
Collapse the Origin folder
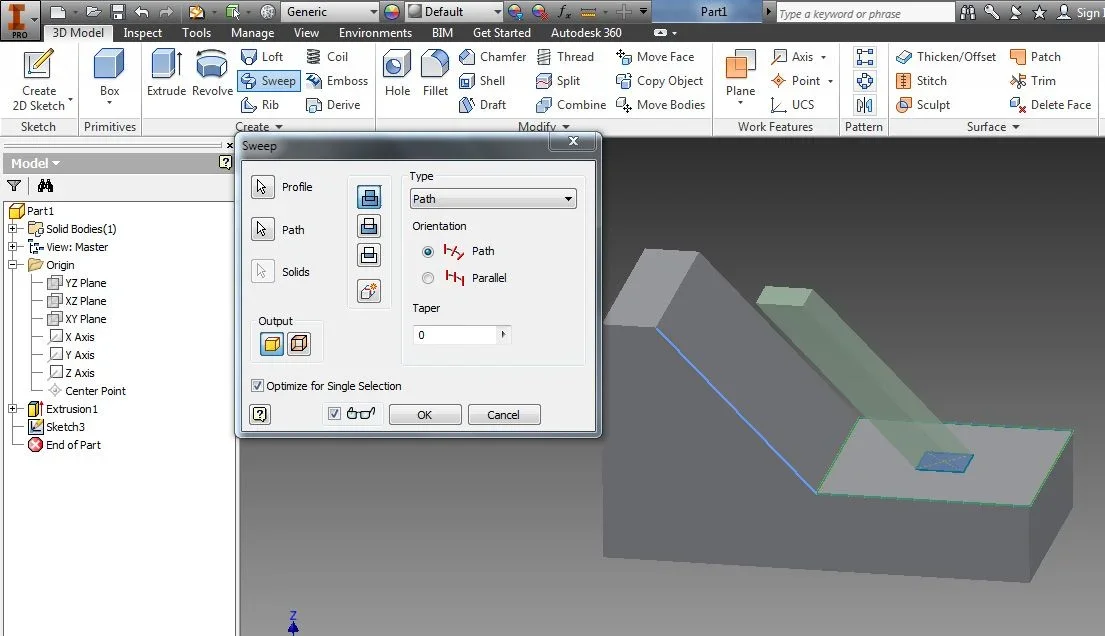13,264
